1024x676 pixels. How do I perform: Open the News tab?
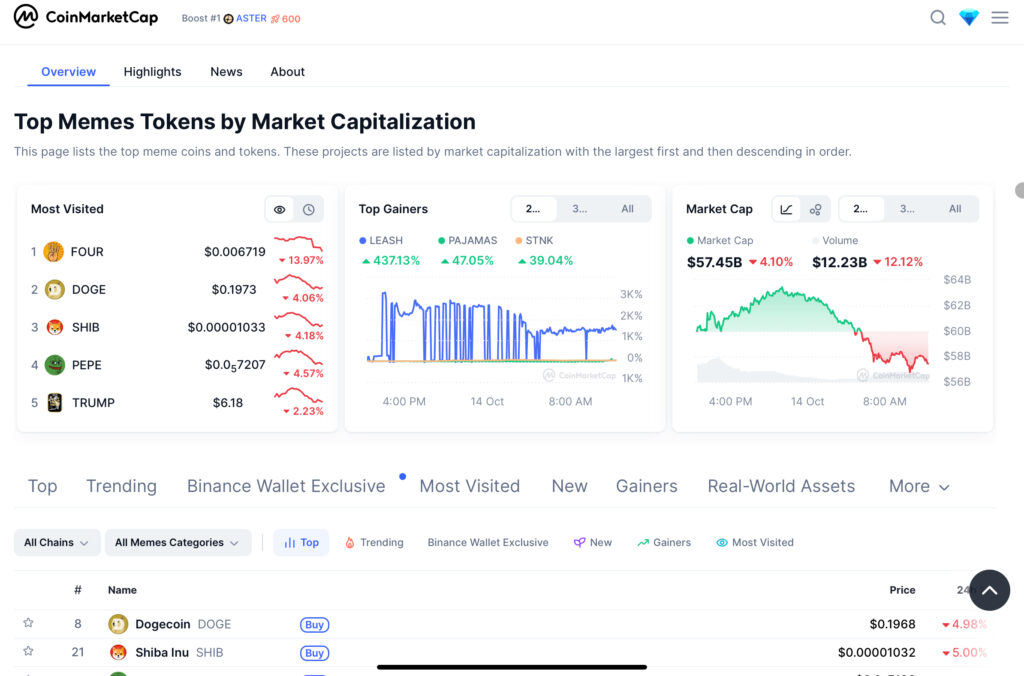point(226,72)
